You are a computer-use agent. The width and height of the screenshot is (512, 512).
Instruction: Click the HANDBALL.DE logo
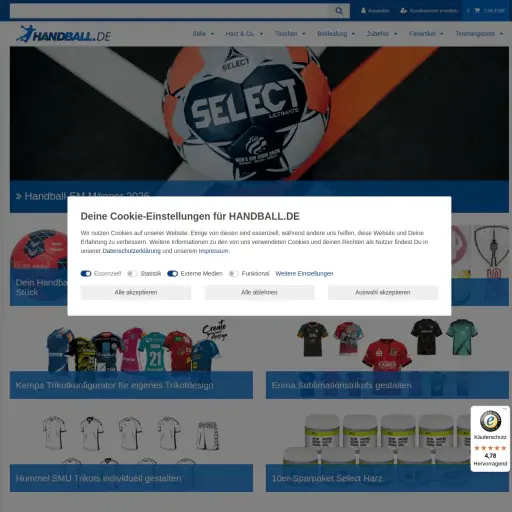click(64, 34)
